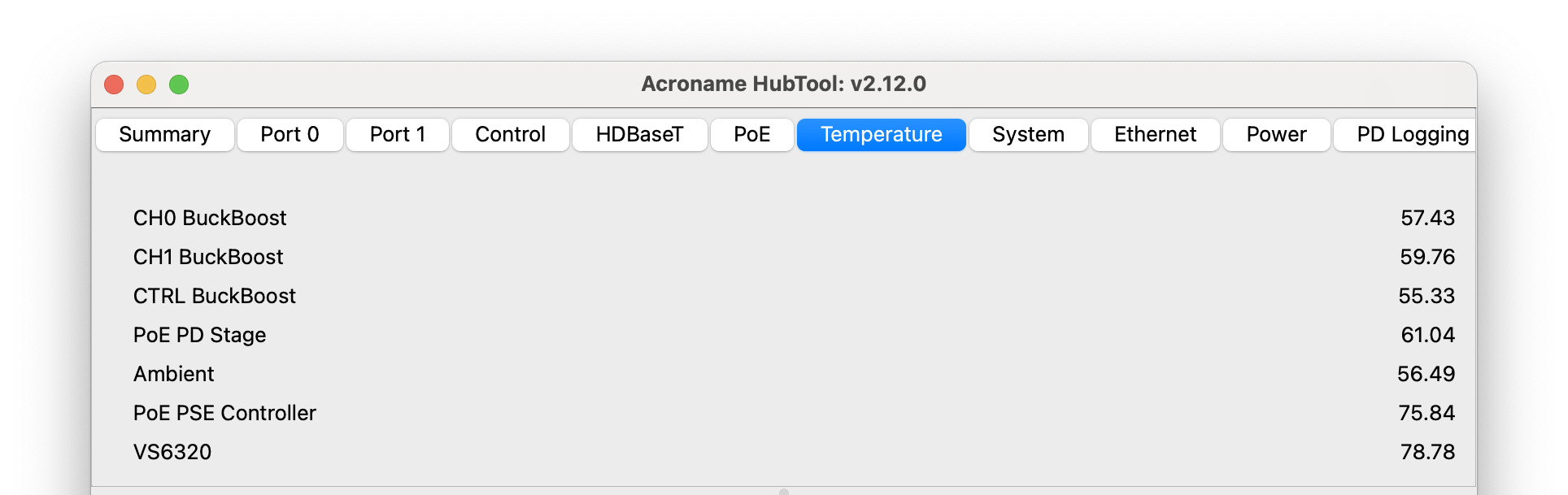Switch to the PoE tab
Screen dimensions: 1568x495
pyautogui.click(x=751, y=135)
